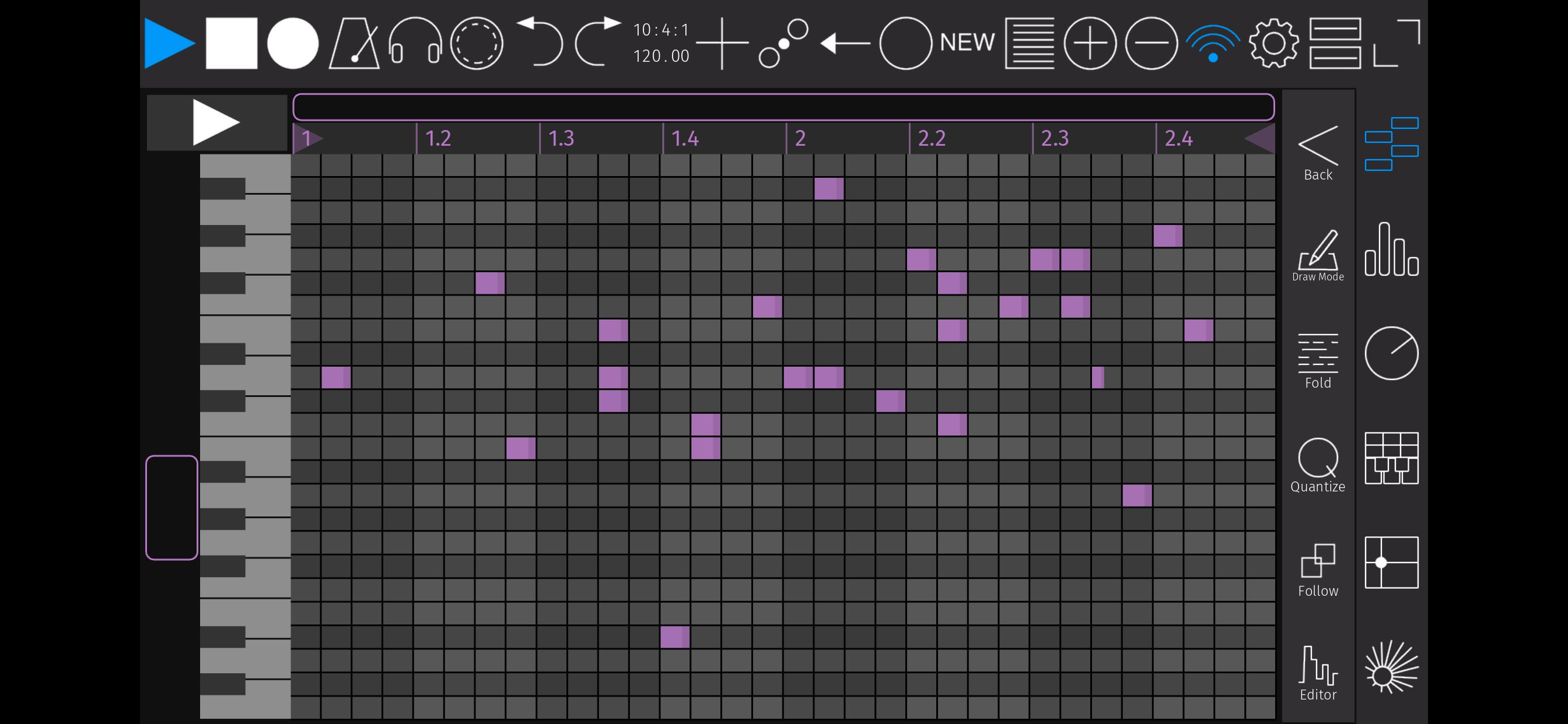Viewport: 1568px width, 724px height.
Task: Click the 2.2 timeline marker
Action: pyautogui.click(x=932, y=139)
